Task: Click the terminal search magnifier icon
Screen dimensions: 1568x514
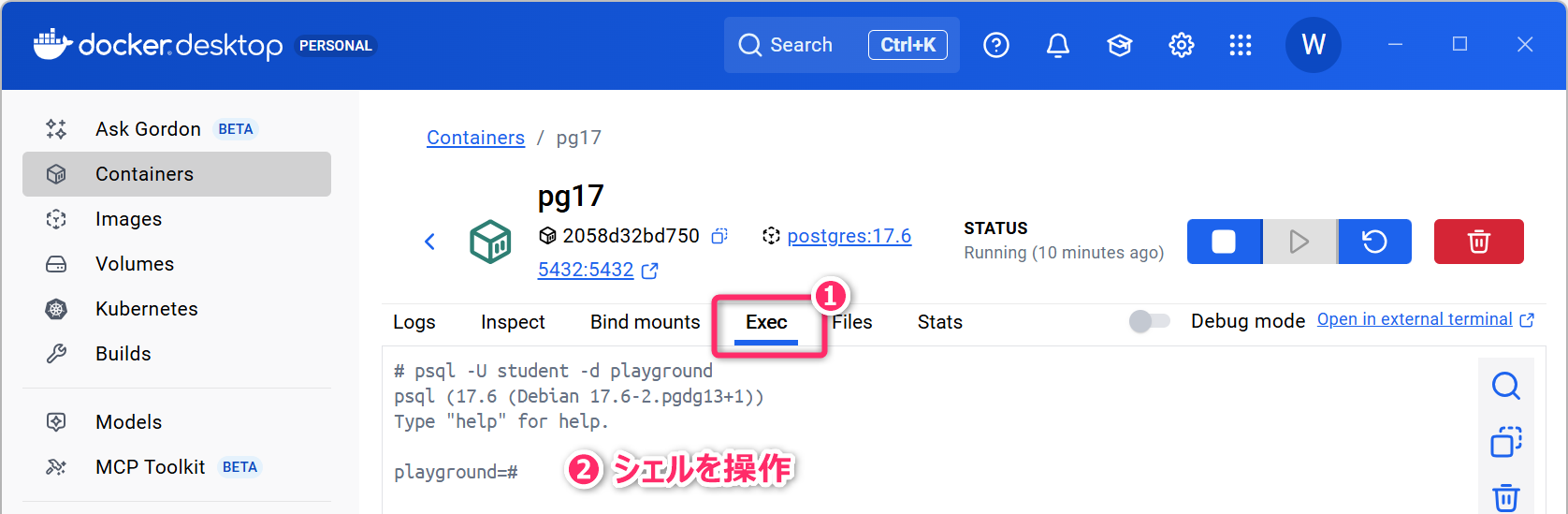Action: click(1505, 386)
